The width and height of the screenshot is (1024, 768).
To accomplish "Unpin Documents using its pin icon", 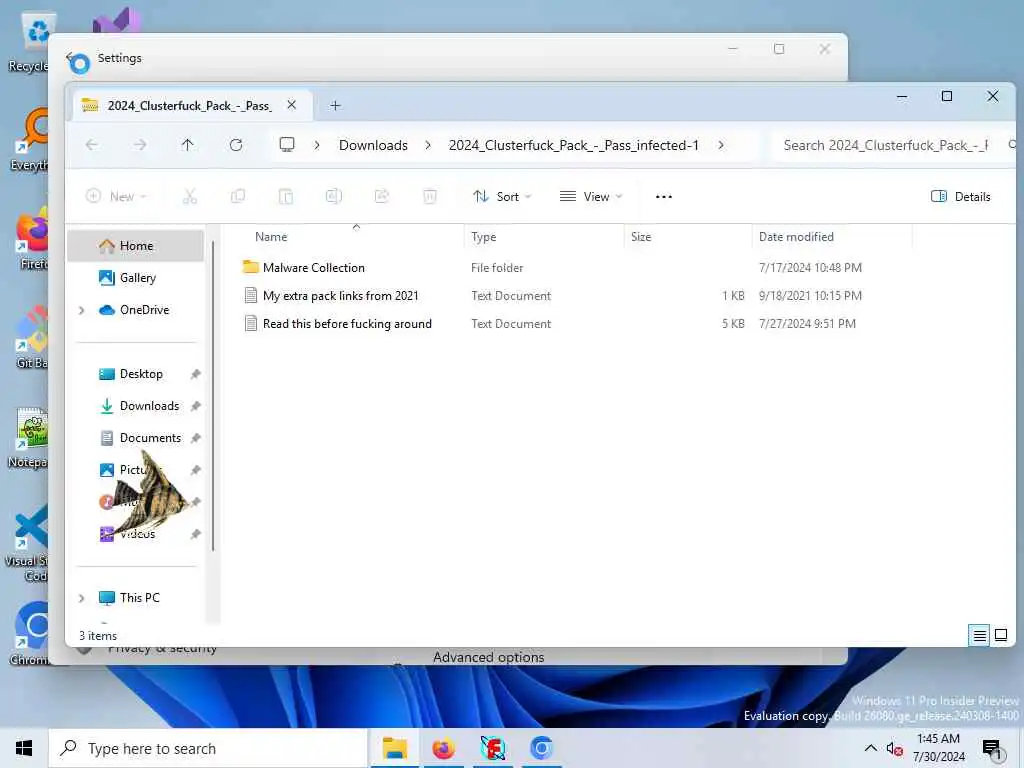I will click(195, 438).
